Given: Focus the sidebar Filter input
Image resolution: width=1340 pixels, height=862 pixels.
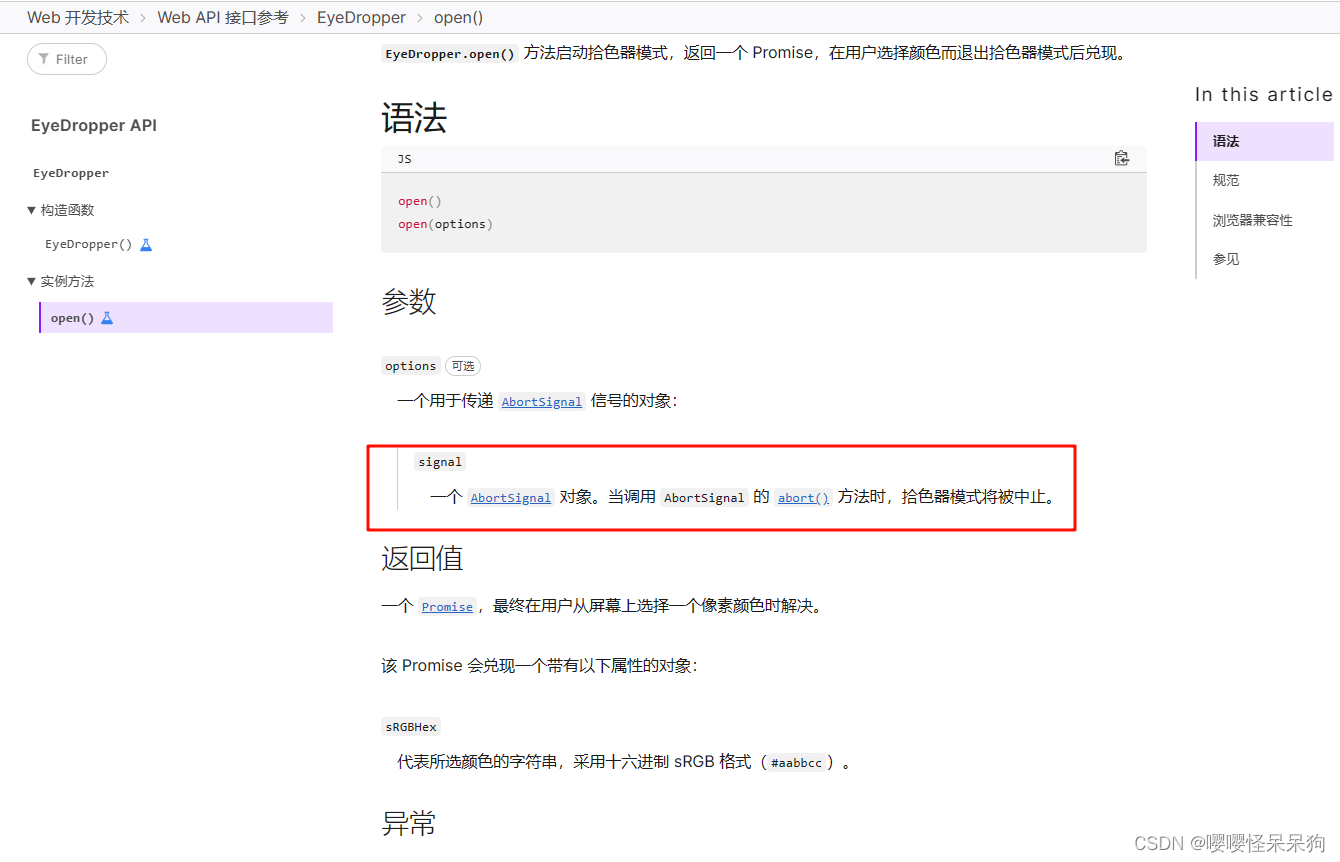Looking at the screenshot, I should click(x=67, y=59).
